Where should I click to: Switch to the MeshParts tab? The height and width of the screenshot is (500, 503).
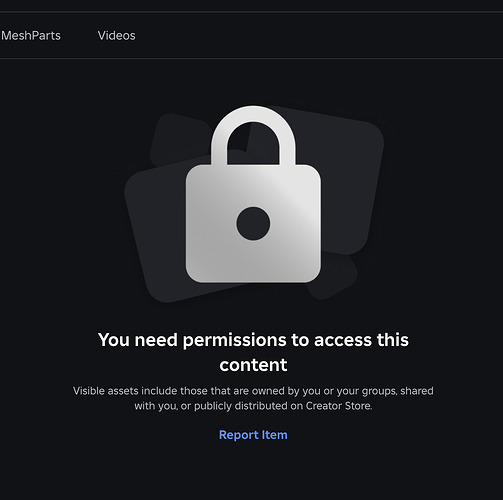(x=31, y=35)
